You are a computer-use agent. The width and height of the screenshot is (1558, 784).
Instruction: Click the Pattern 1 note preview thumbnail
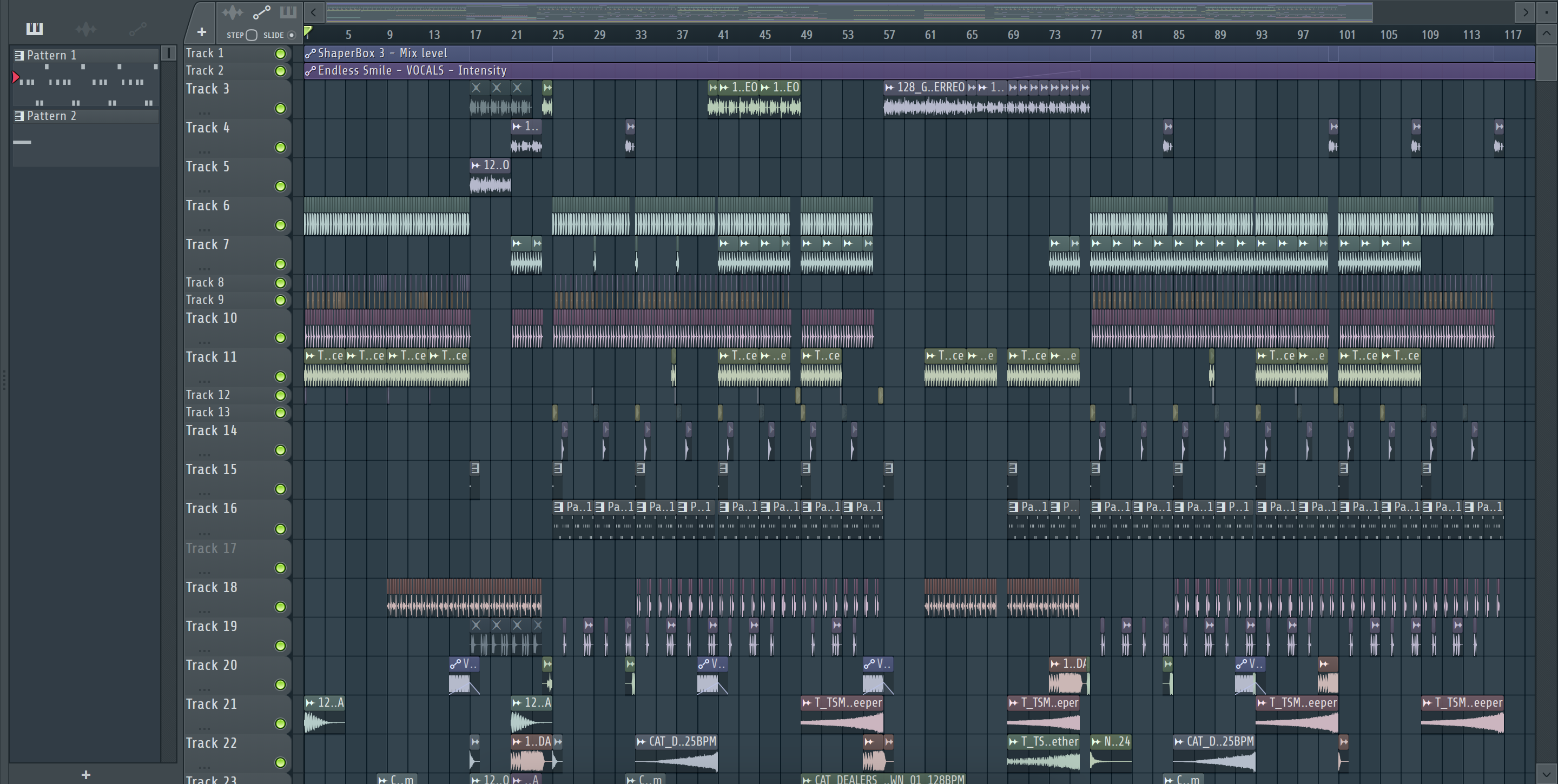coord(85,85)
